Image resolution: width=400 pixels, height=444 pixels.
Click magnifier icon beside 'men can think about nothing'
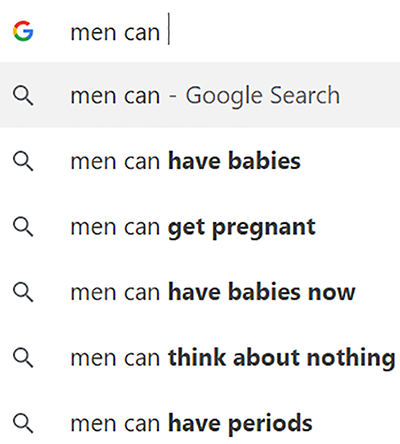coord(23,358)
